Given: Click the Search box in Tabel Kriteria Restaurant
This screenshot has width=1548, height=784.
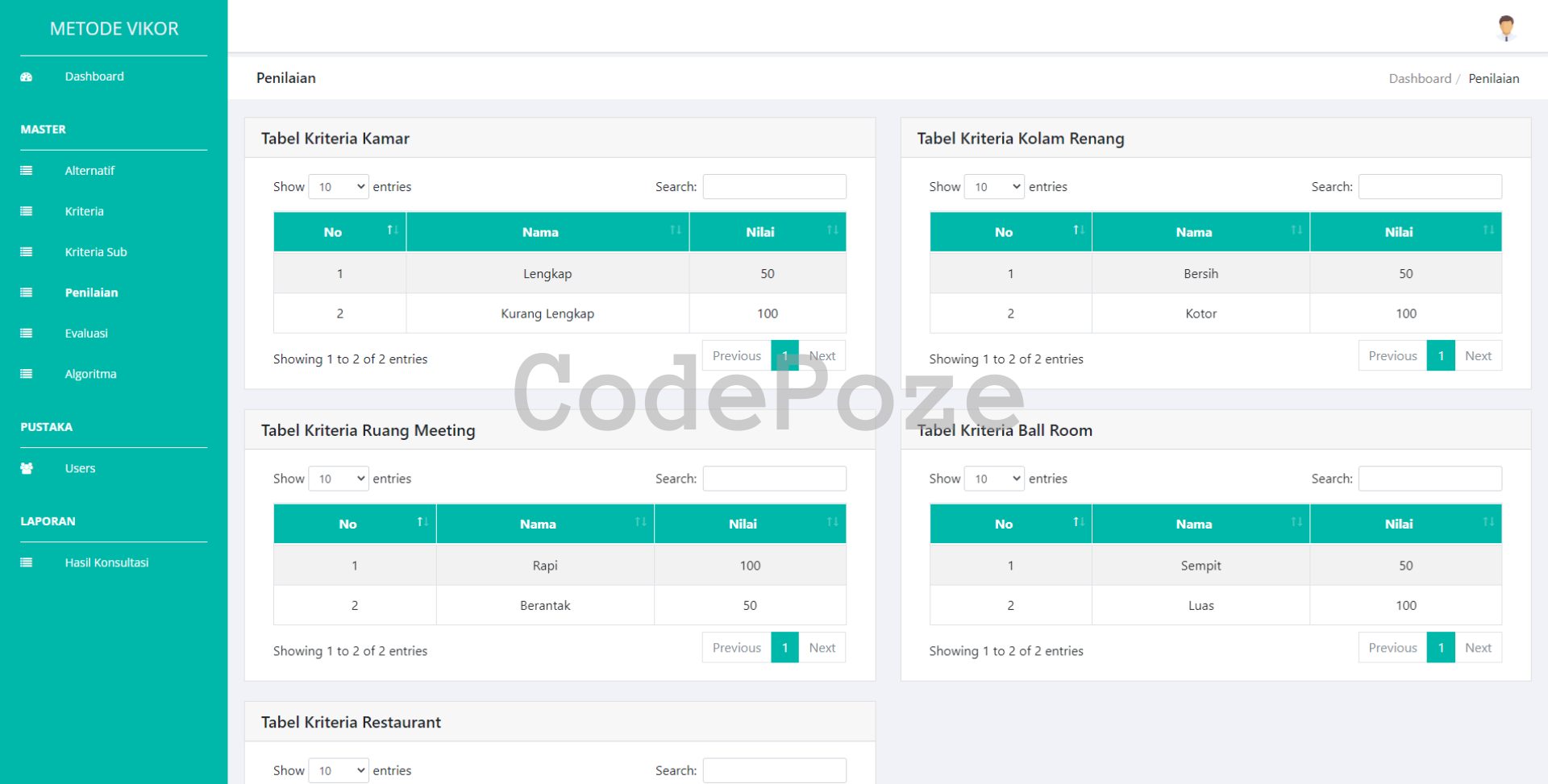Looking at the screenshot, I should 774,770.
